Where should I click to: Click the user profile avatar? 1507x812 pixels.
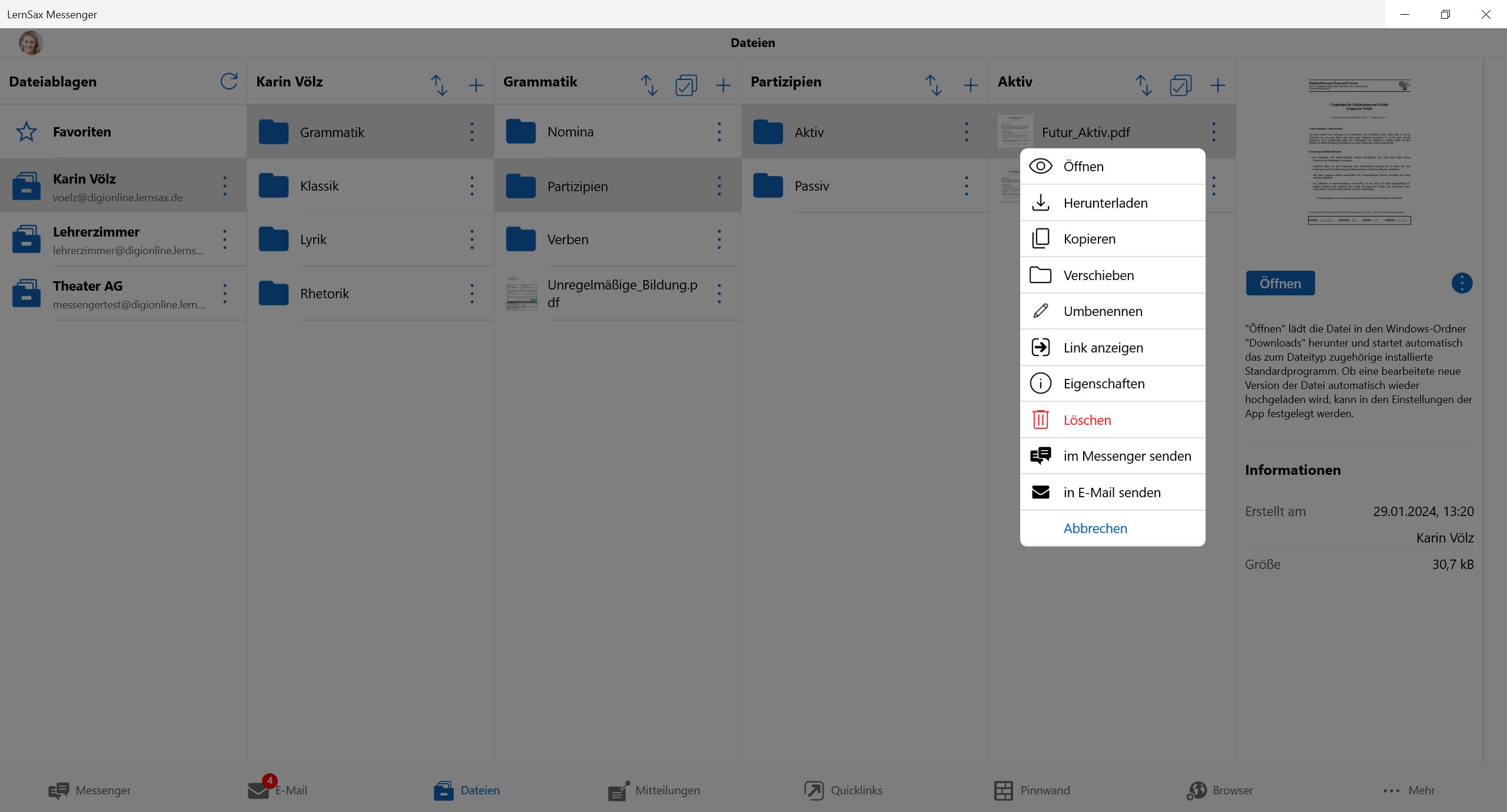click(x=31, y=43)
